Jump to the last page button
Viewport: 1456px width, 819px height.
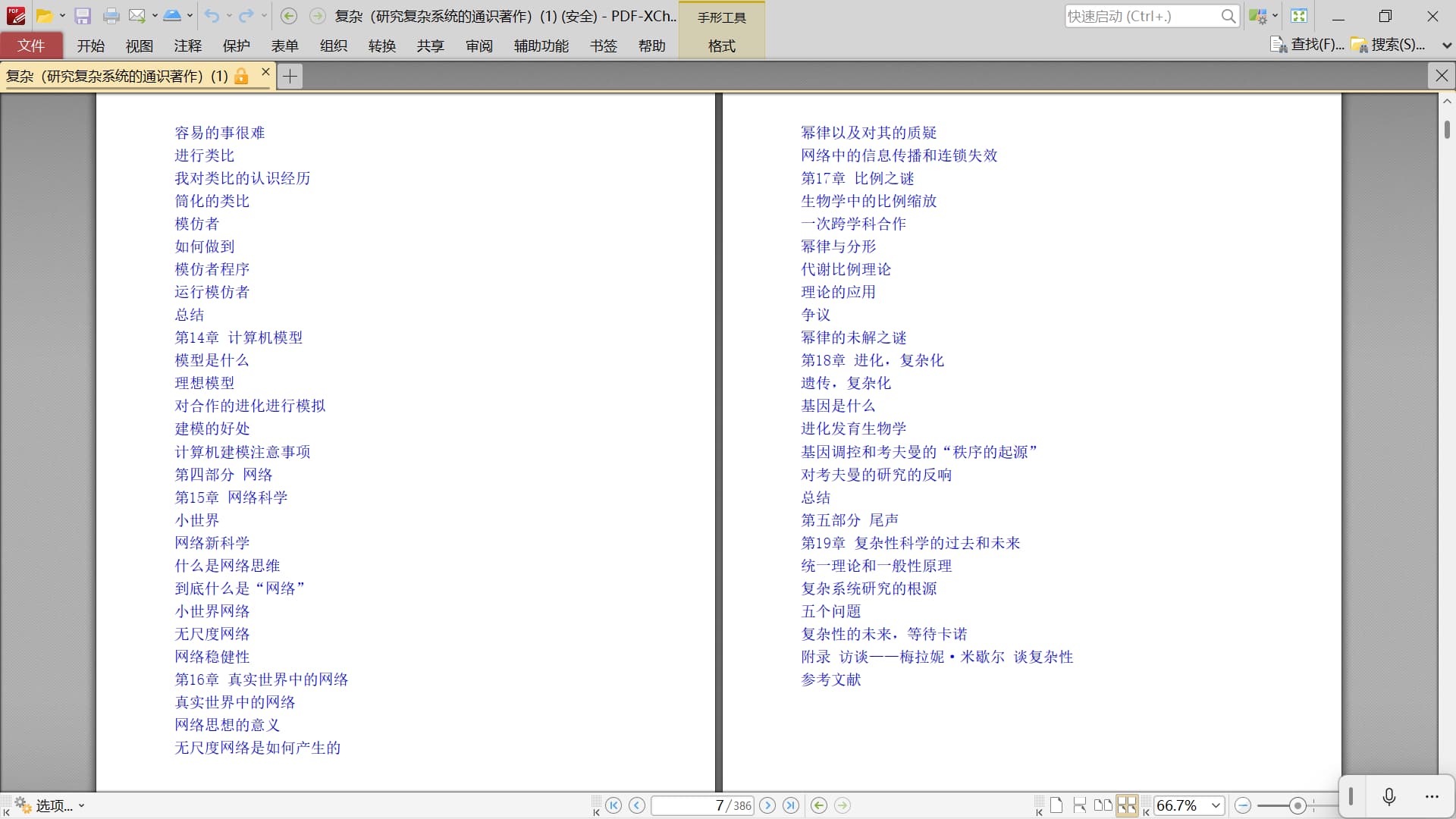click(x=791, y=805)
